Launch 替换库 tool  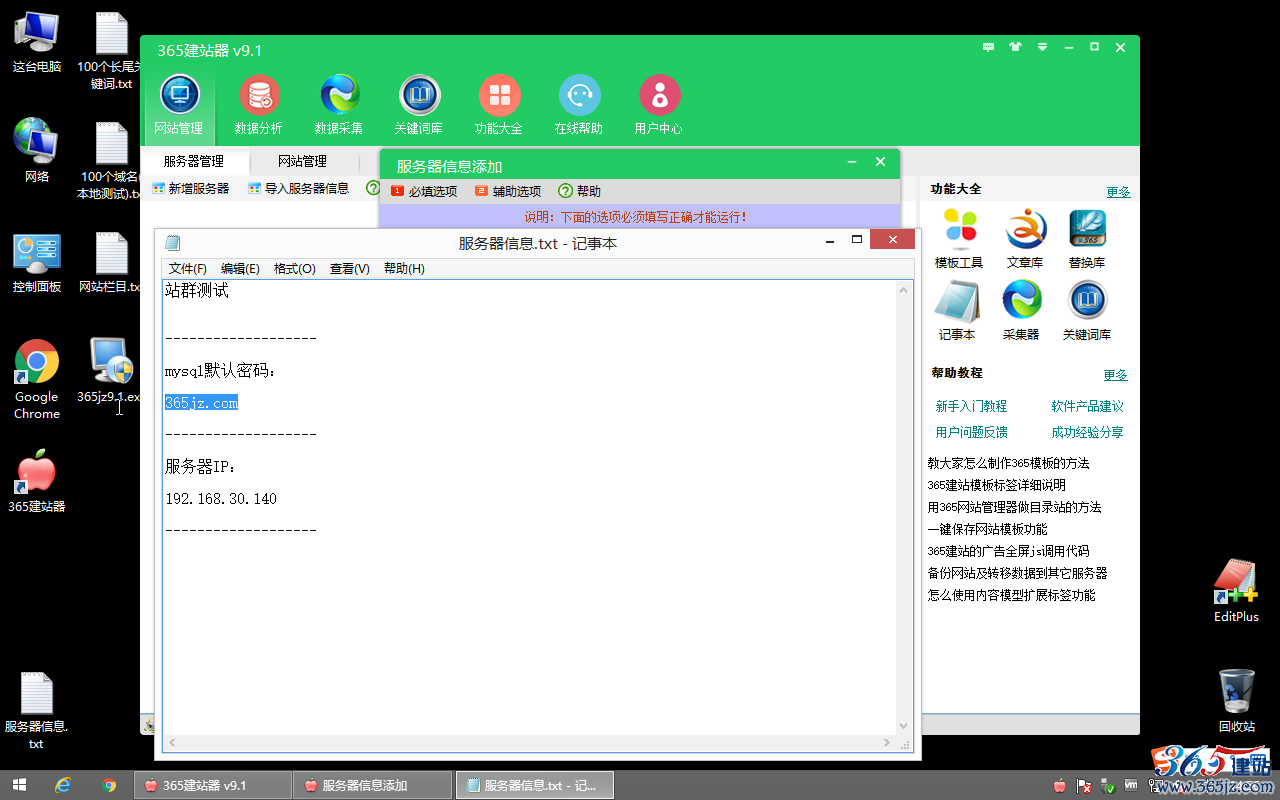[1087, 239]
